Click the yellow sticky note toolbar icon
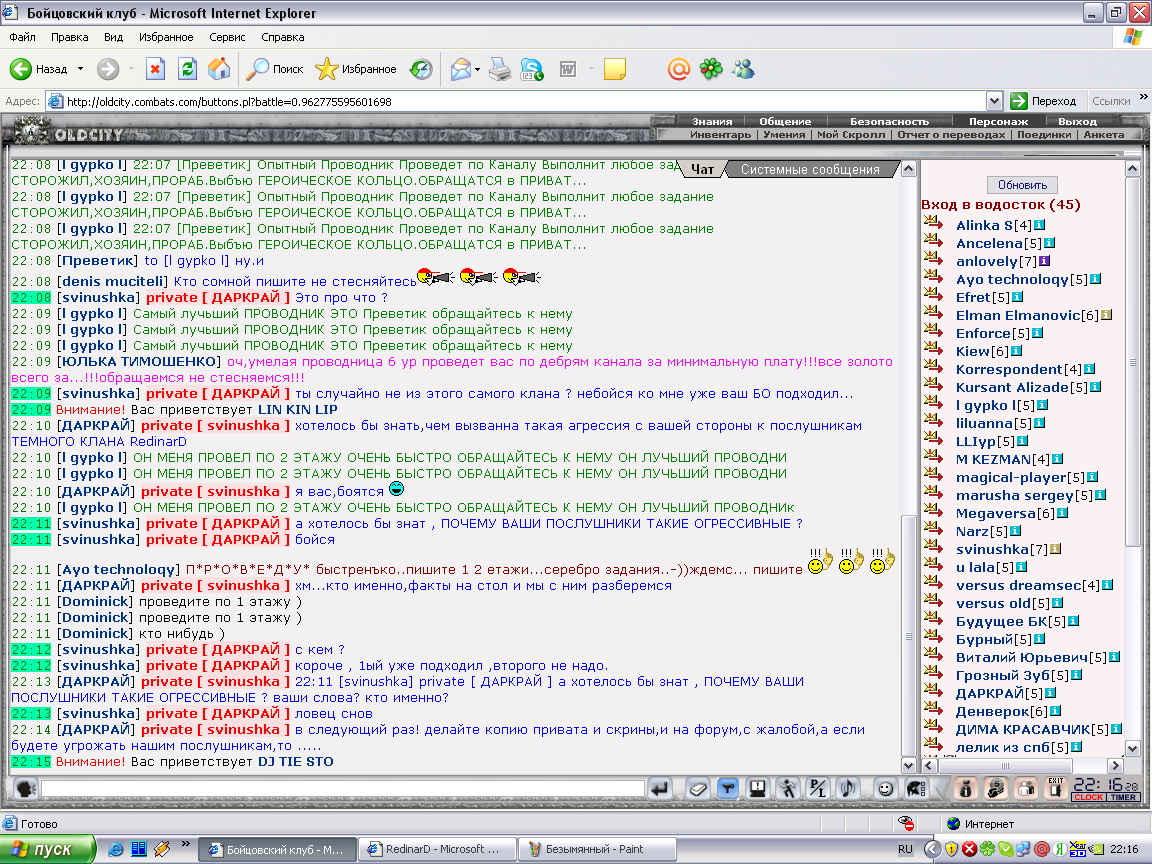The width and height of the screenshot is (1152, 864). [614, 69]
